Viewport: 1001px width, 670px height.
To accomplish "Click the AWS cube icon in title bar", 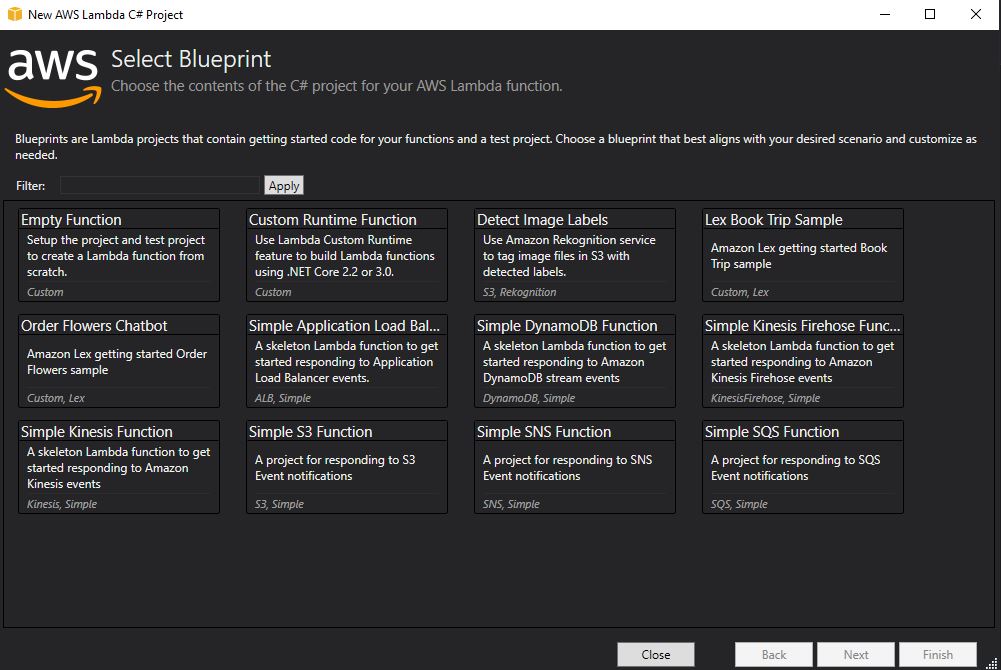I will [x=14, y=14].
